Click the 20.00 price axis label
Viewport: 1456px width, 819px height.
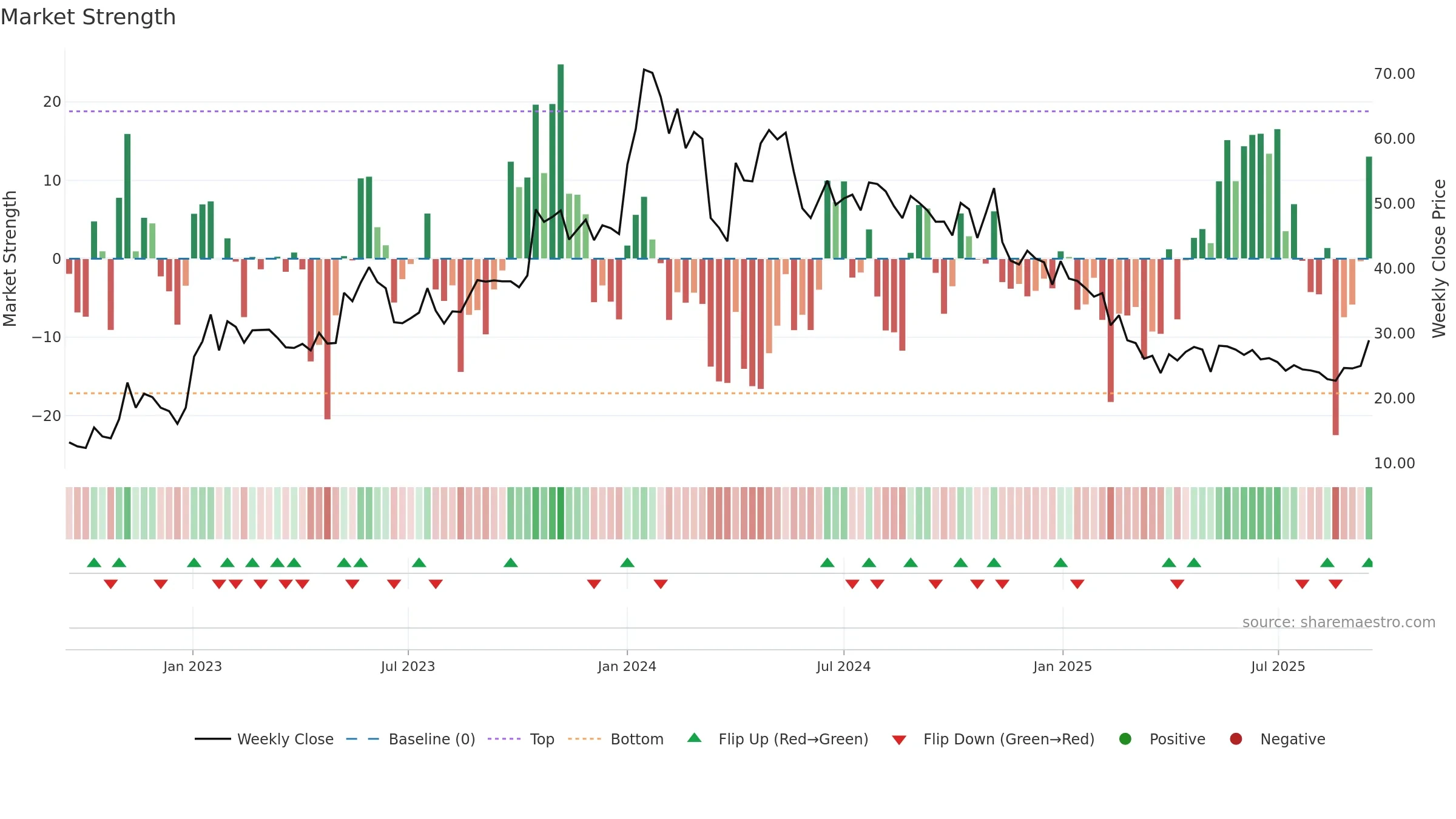[x=1394, y=399]
